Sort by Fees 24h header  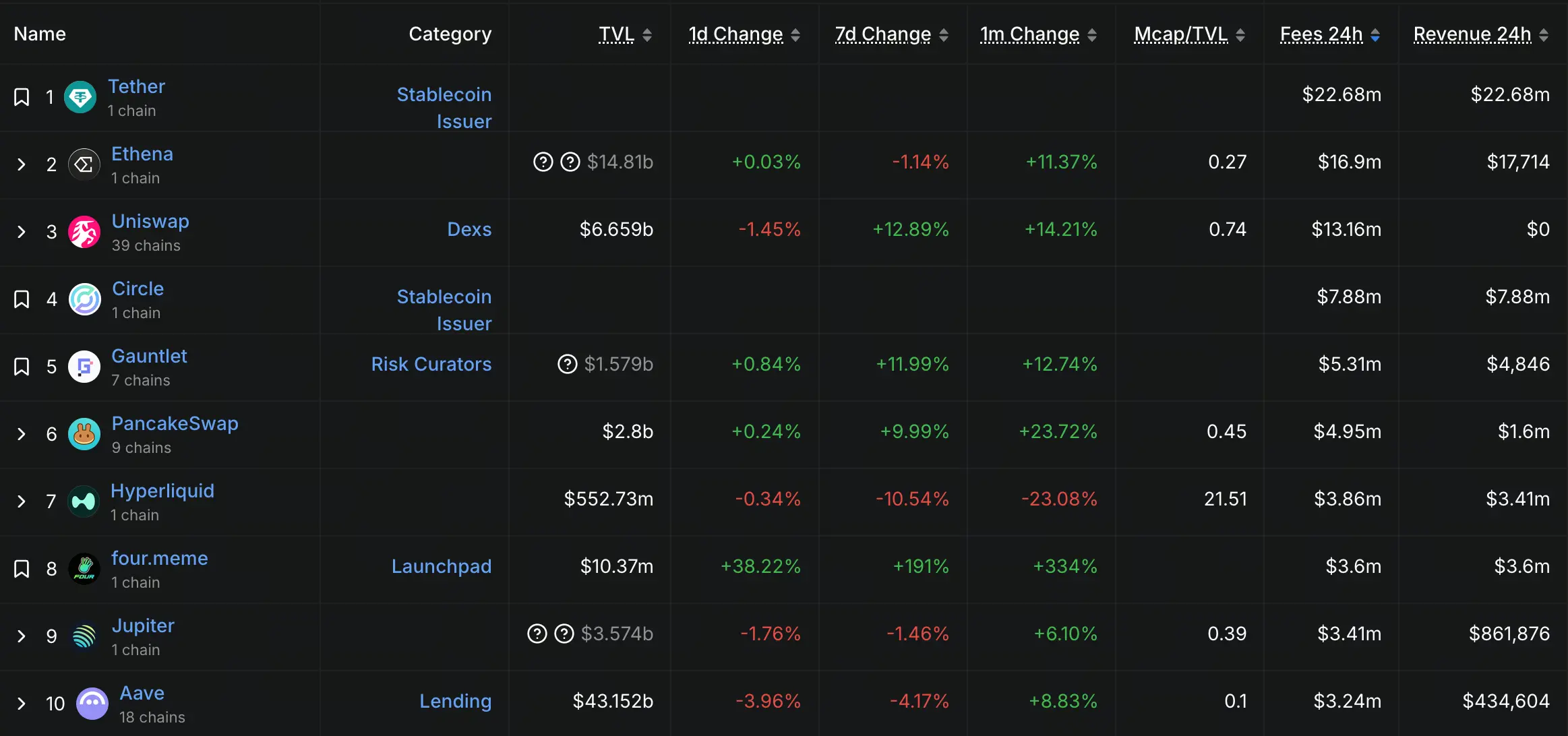tap(1321, 34)
